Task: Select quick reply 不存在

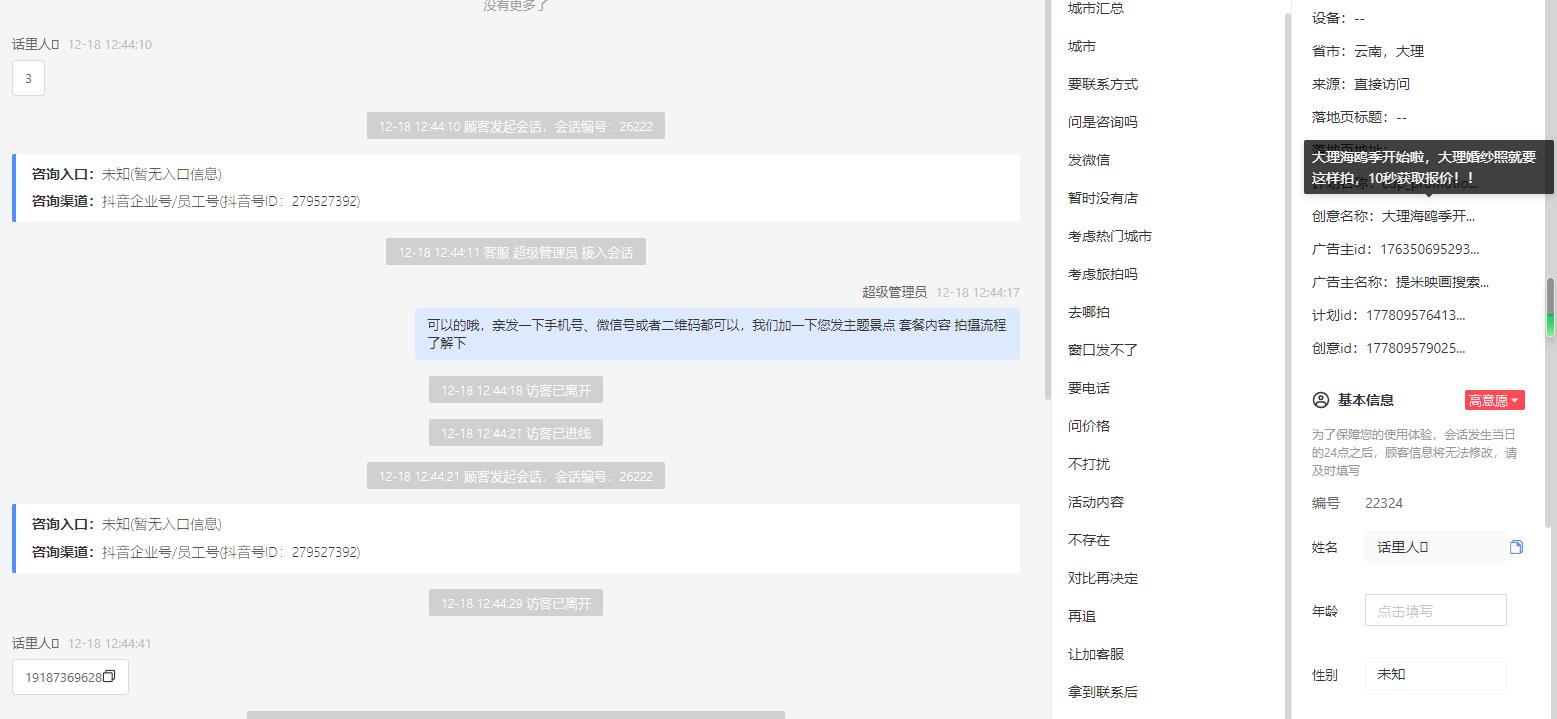Action: [x=1088, y=540]
